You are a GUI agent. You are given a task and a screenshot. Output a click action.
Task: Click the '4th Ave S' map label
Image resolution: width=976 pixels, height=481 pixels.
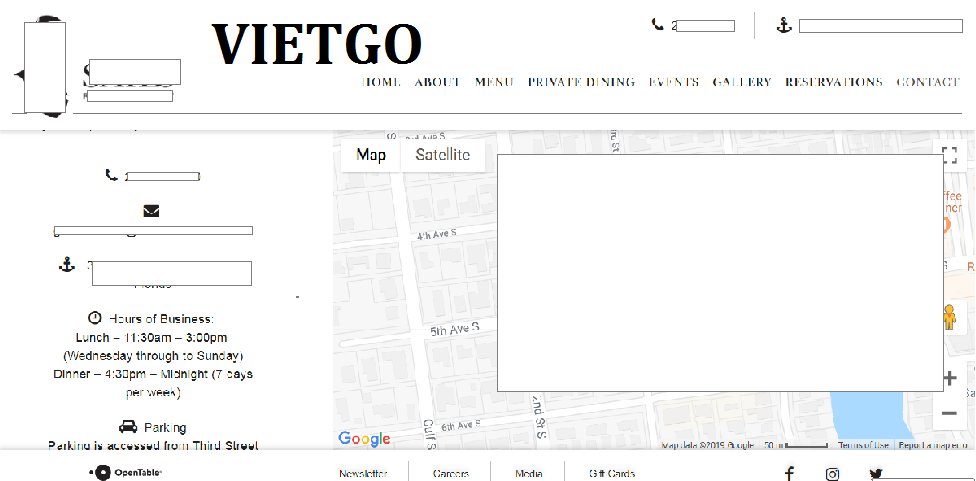[x=437, y=235]
